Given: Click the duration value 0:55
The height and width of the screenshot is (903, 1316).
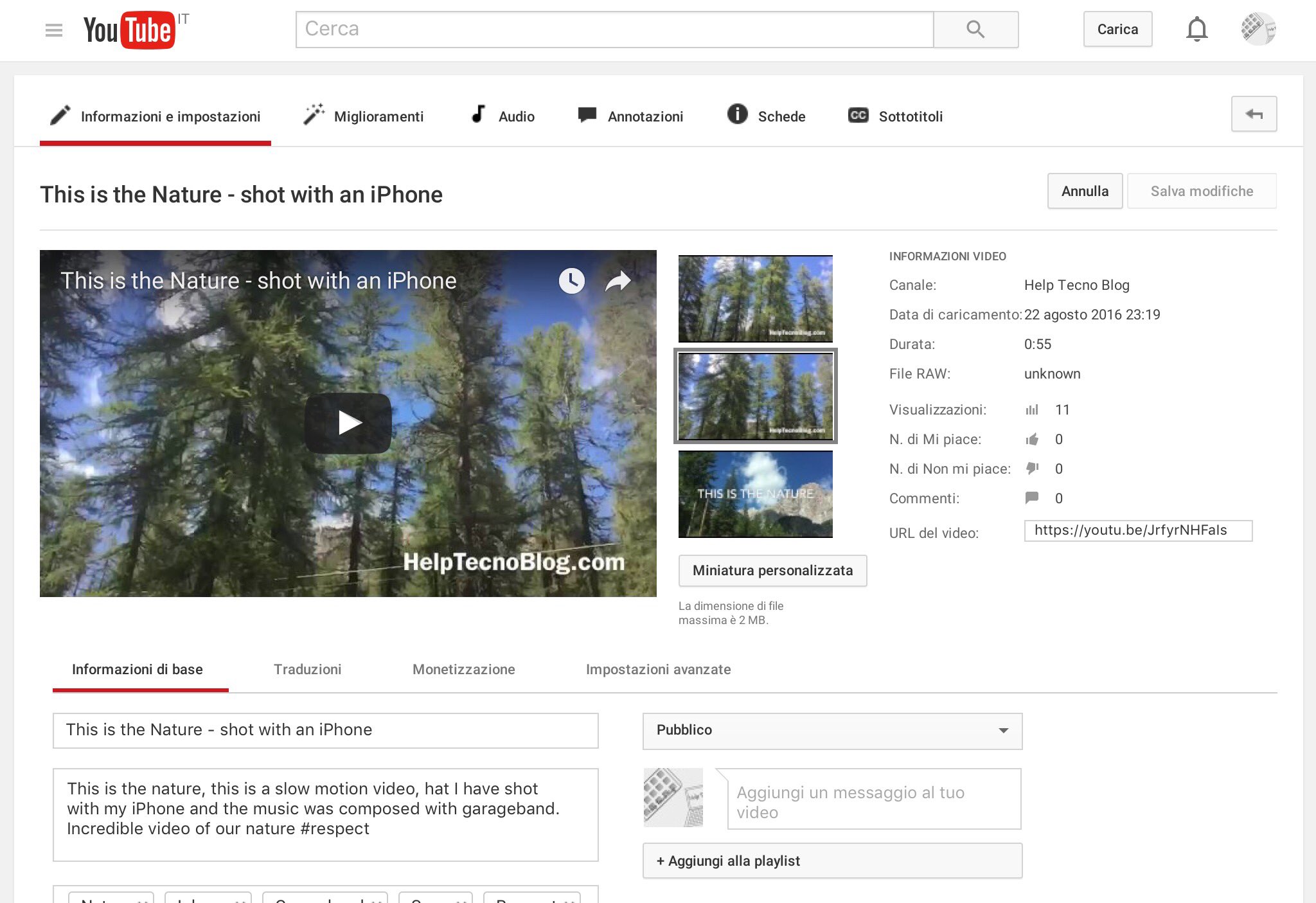Looking at the screenshot, I should [x=1038, y=344].
